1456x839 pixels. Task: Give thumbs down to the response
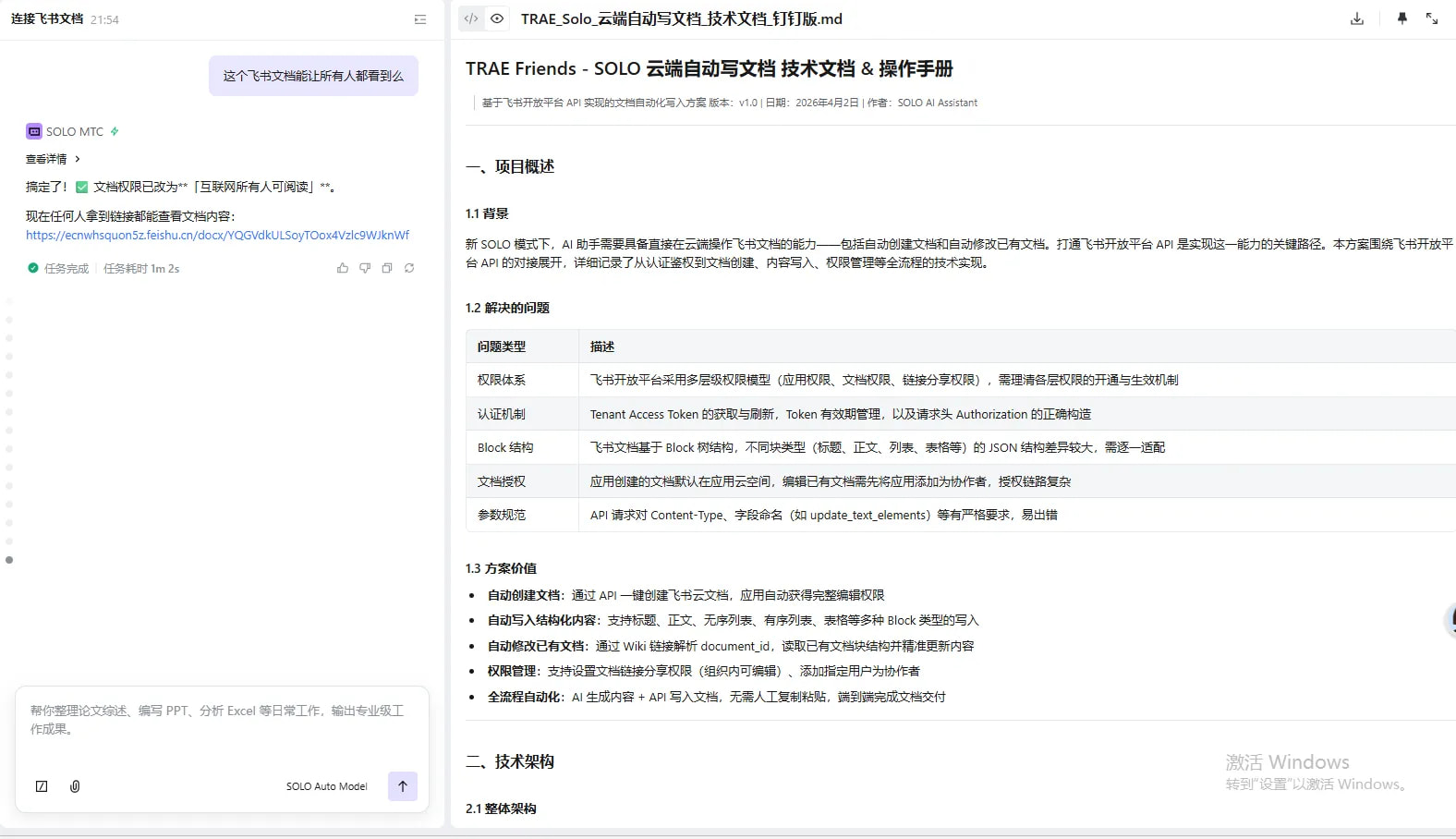(x=365, y=268)
